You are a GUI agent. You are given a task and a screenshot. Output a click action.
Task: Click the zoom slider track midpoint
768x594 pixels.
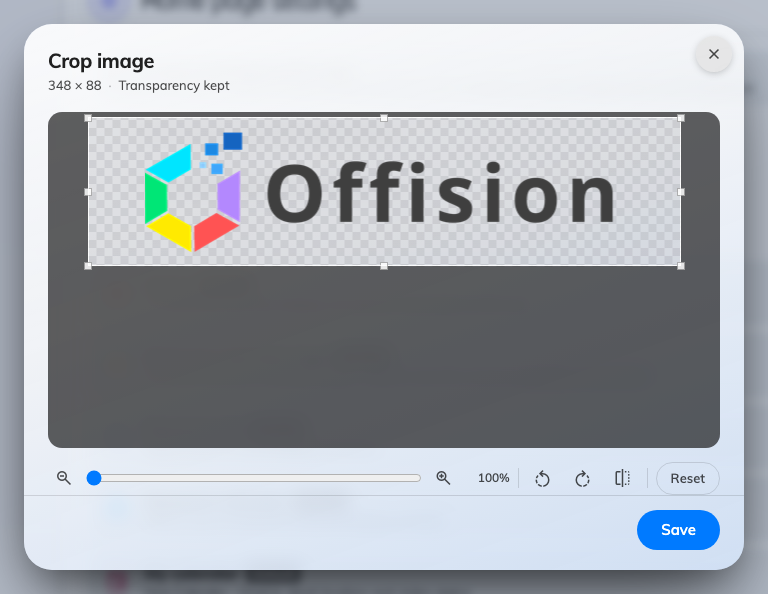254,478
